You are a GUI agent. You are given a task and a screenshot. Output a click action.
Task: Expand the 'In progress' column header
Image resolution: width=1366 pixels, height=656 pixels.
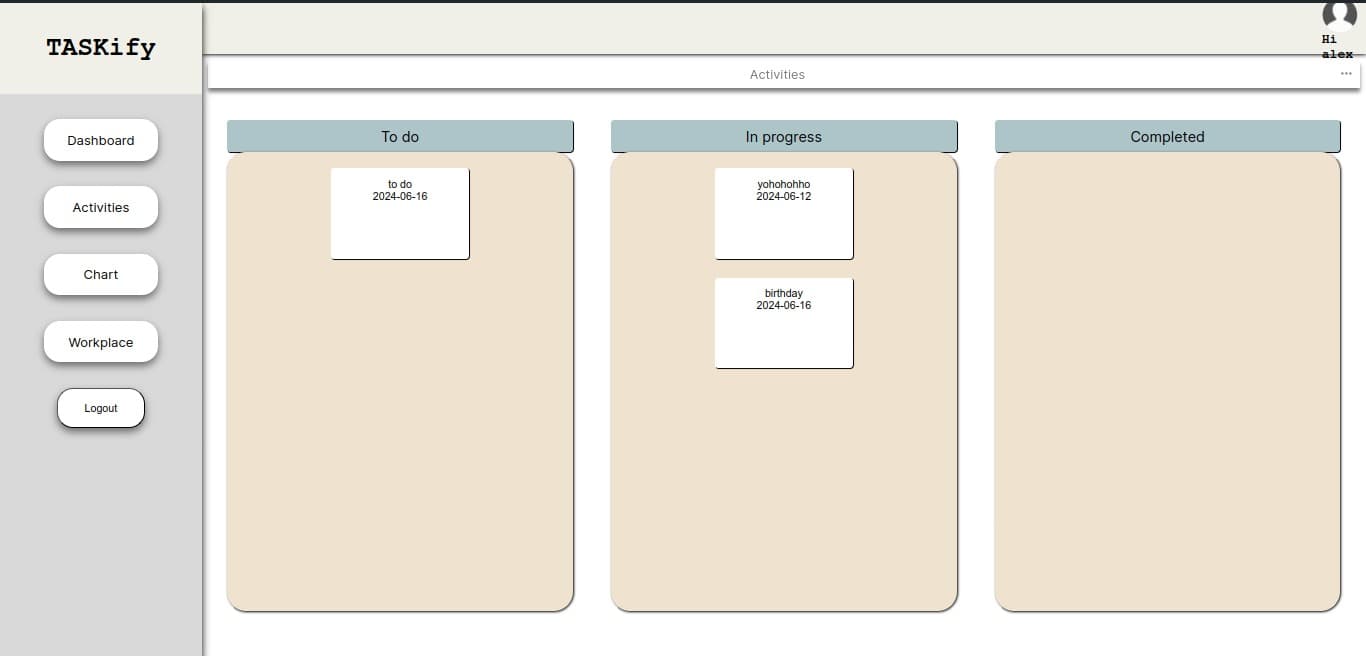[x=783, y=136]
